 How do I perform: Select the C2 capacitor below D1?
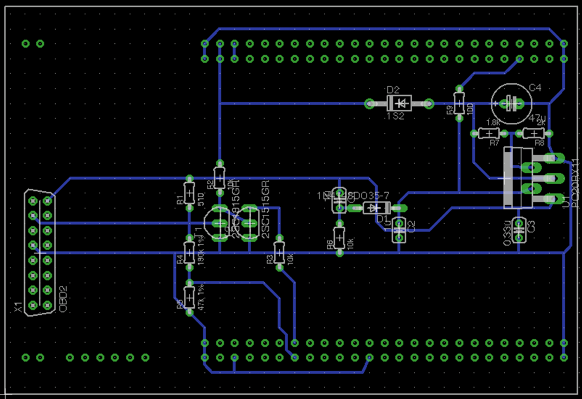tap(399, 230)
